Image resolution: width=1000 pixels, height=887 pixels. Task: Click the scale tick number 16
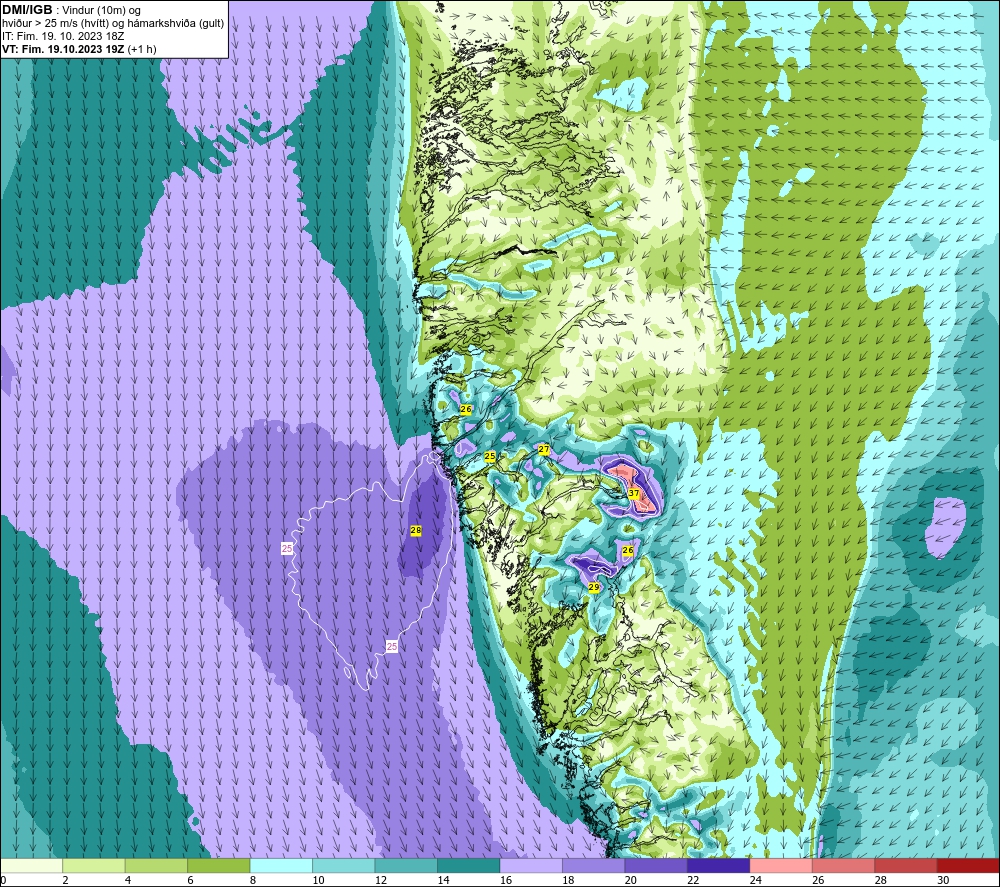(506, 880)
